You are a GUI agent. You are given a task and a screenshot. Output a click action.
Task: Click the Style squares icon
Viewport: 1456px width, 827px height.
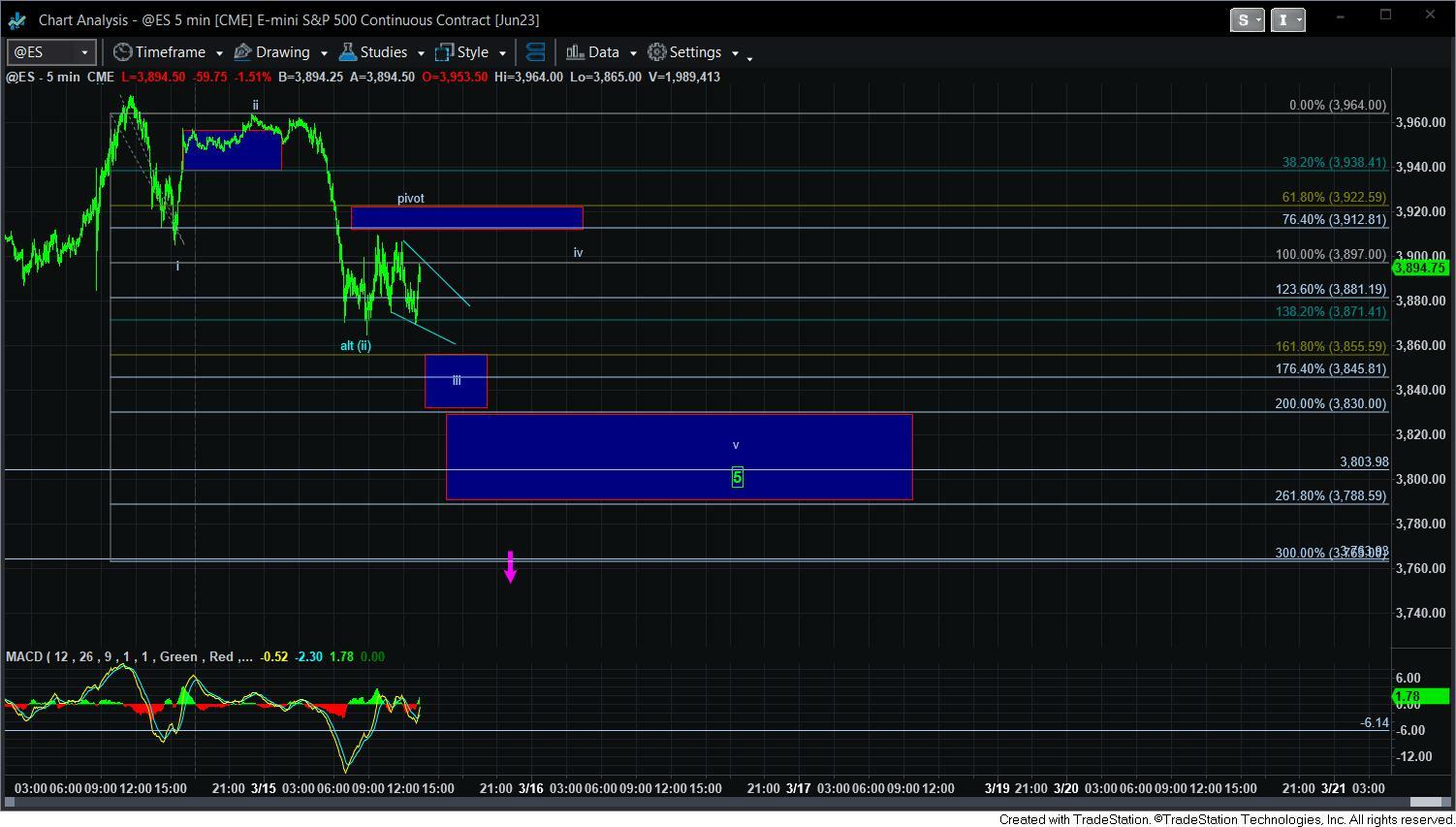coord(445,52)
